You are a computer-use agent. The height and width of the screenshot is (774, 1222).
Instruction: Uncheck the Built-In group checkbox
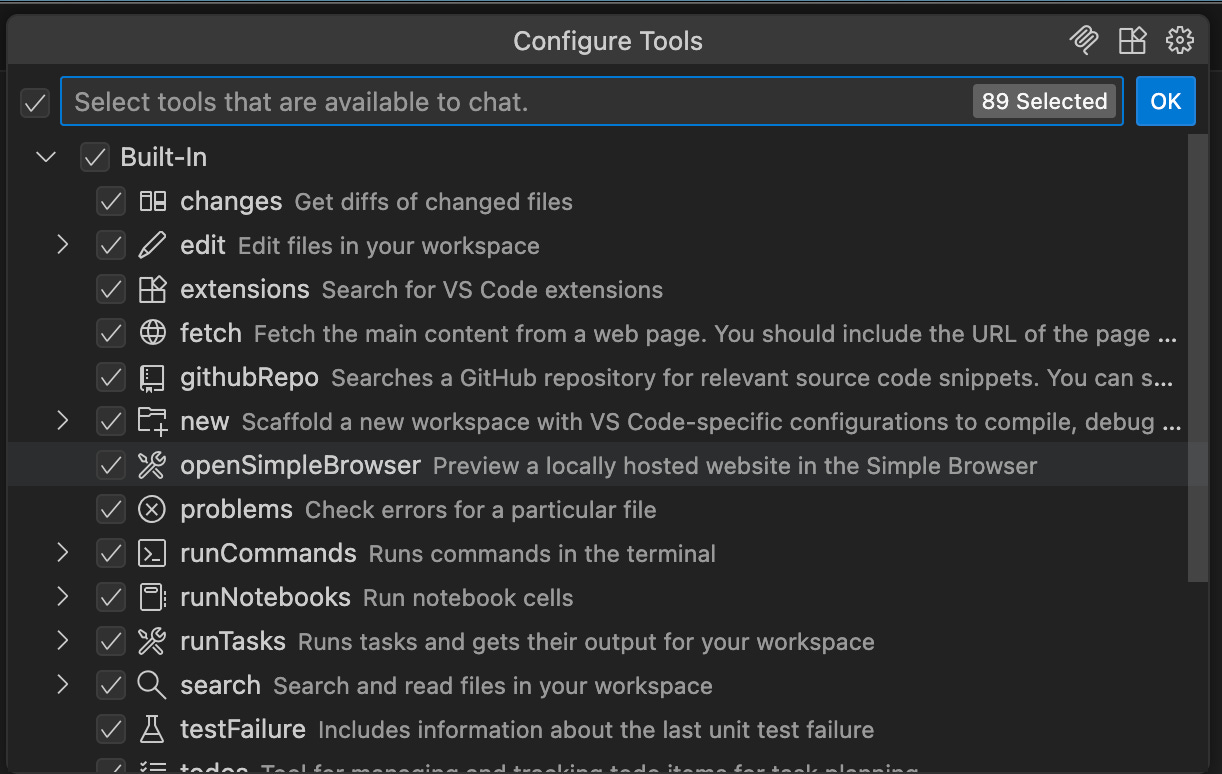[95, 158]
